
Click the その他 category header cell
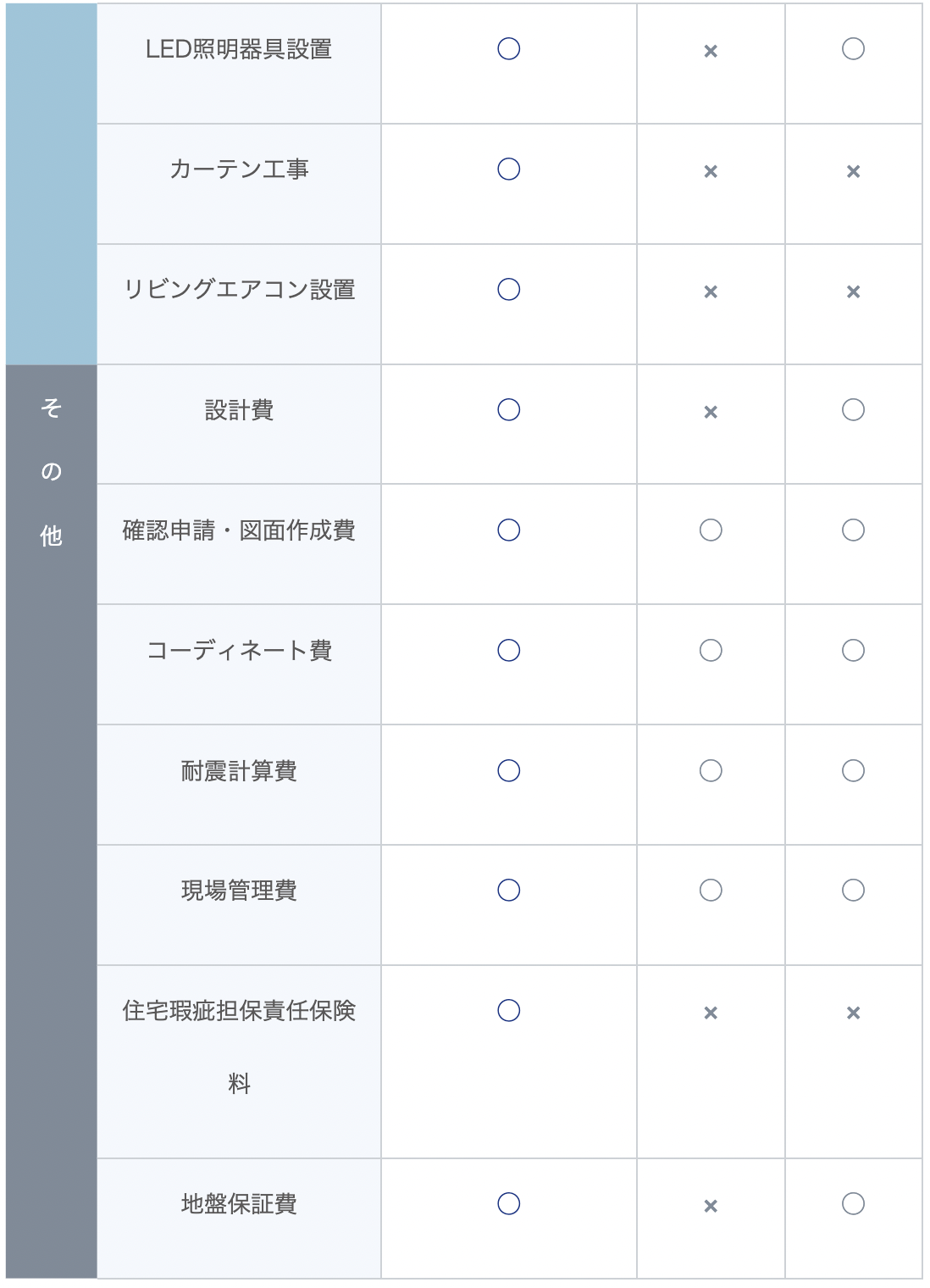(51, 472)
